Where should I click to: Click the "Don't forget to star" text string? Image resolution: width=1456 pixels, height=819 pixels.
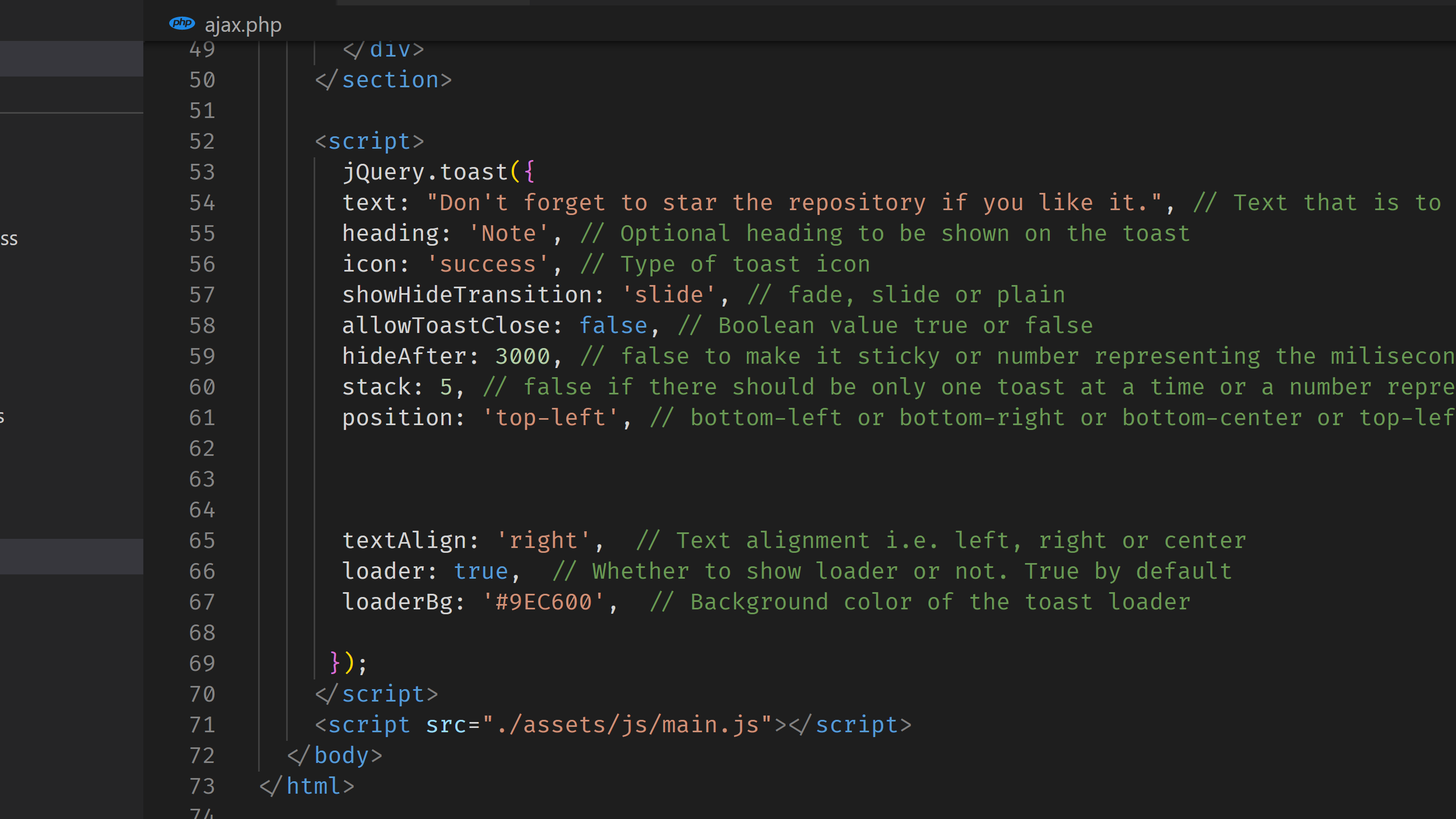794,203
